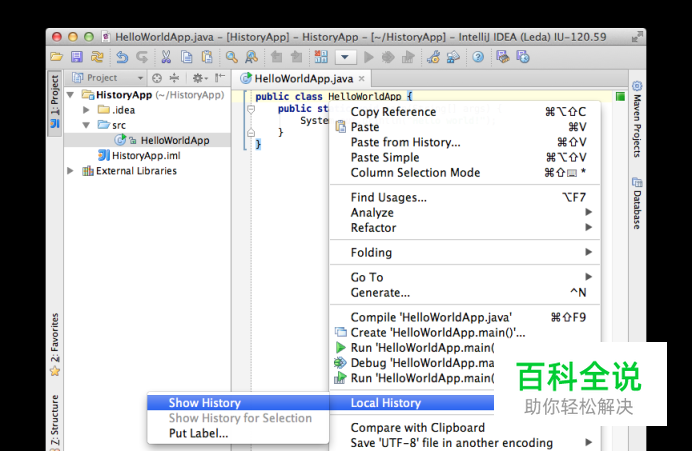Click the Run with Coverage toolbar icon
692x451 pixels.
click(x=408, y=57)
